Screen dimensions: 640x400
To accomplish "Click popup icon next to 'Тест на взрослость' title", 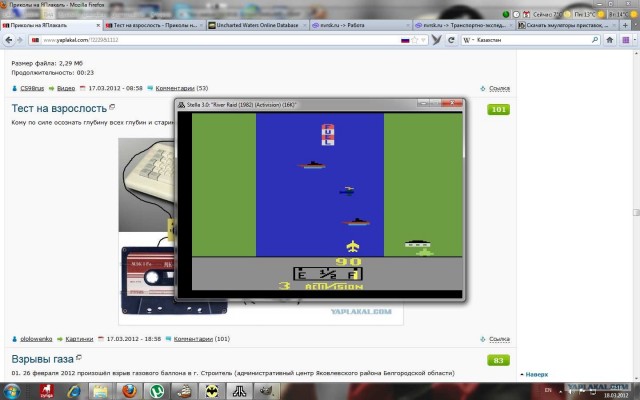I will [112, 107].
